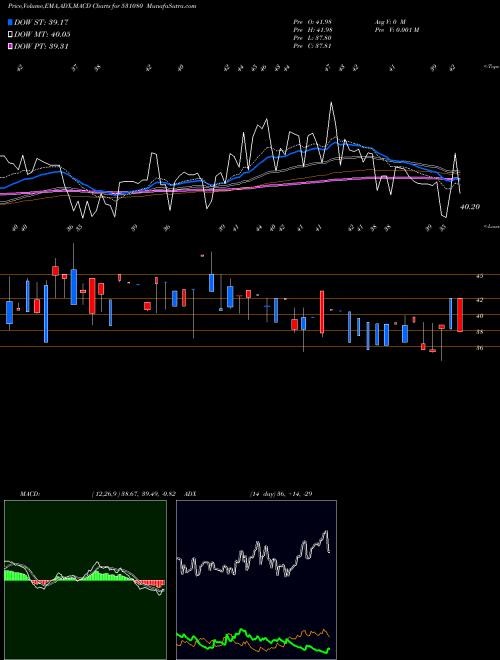This screenshot has height=660, width=500.
Task: Select the 'DOW MT: 40.05' legend text
Action: (42, 35)
